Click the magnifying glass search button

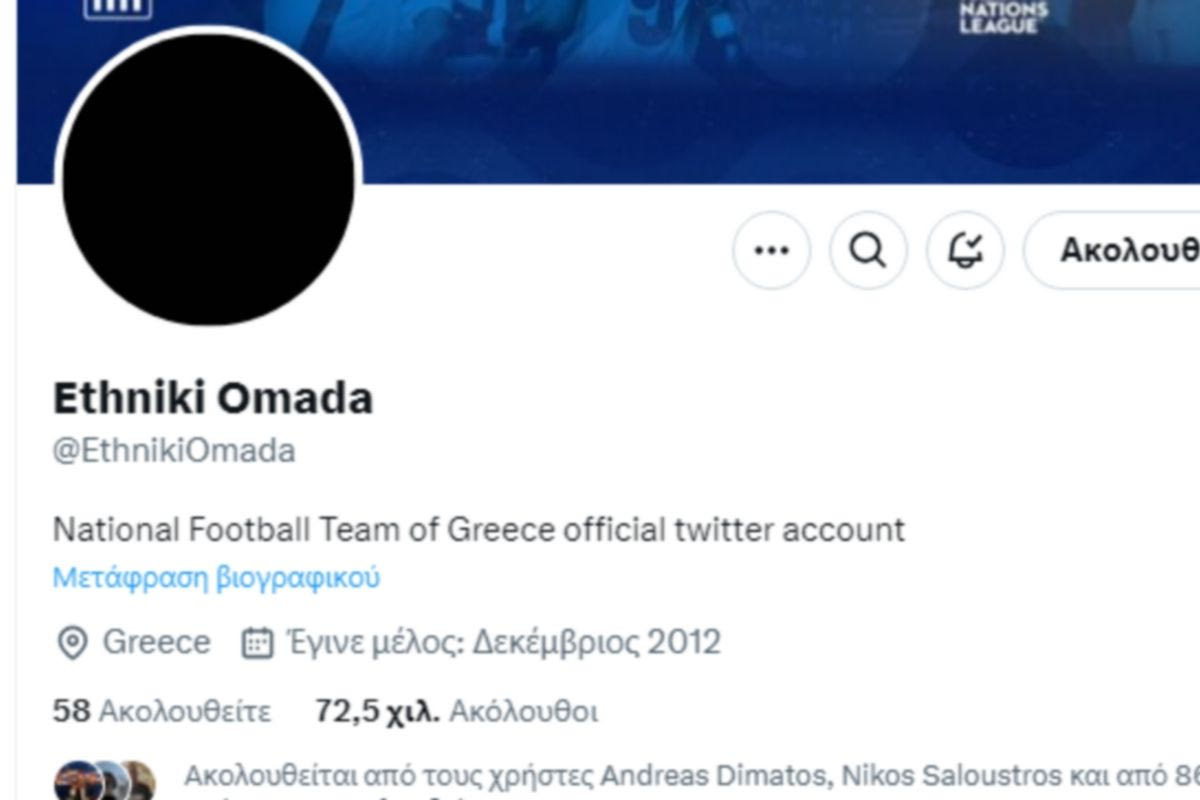pyautogui.click(x=868, y=250)
